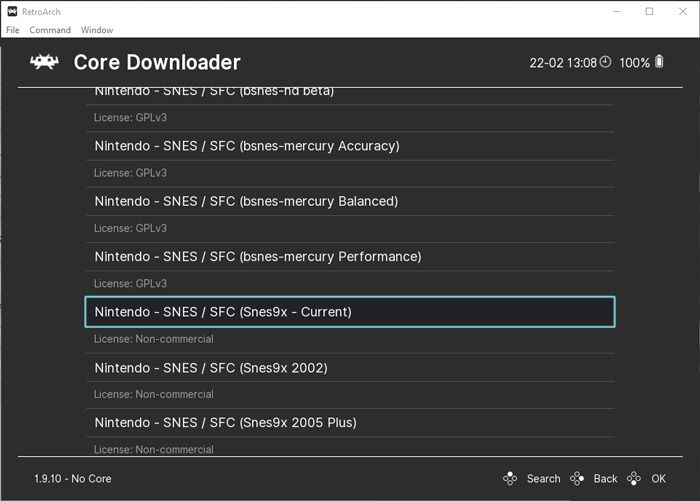Select the bsnes-mercury Accuracy core
Image resolution: width=700 pixels, height=501 pixels.
pyautogui.click(x=350, y=146)
